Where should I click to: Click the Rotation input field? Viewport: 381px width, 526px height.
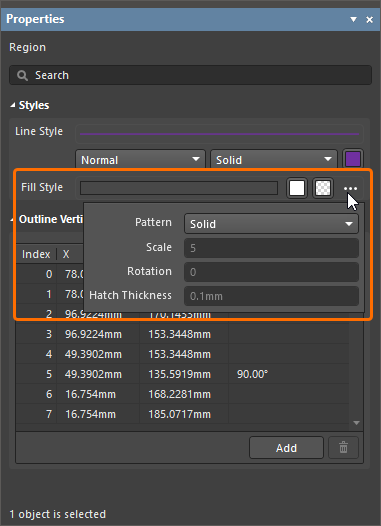[x=271, y=272]
